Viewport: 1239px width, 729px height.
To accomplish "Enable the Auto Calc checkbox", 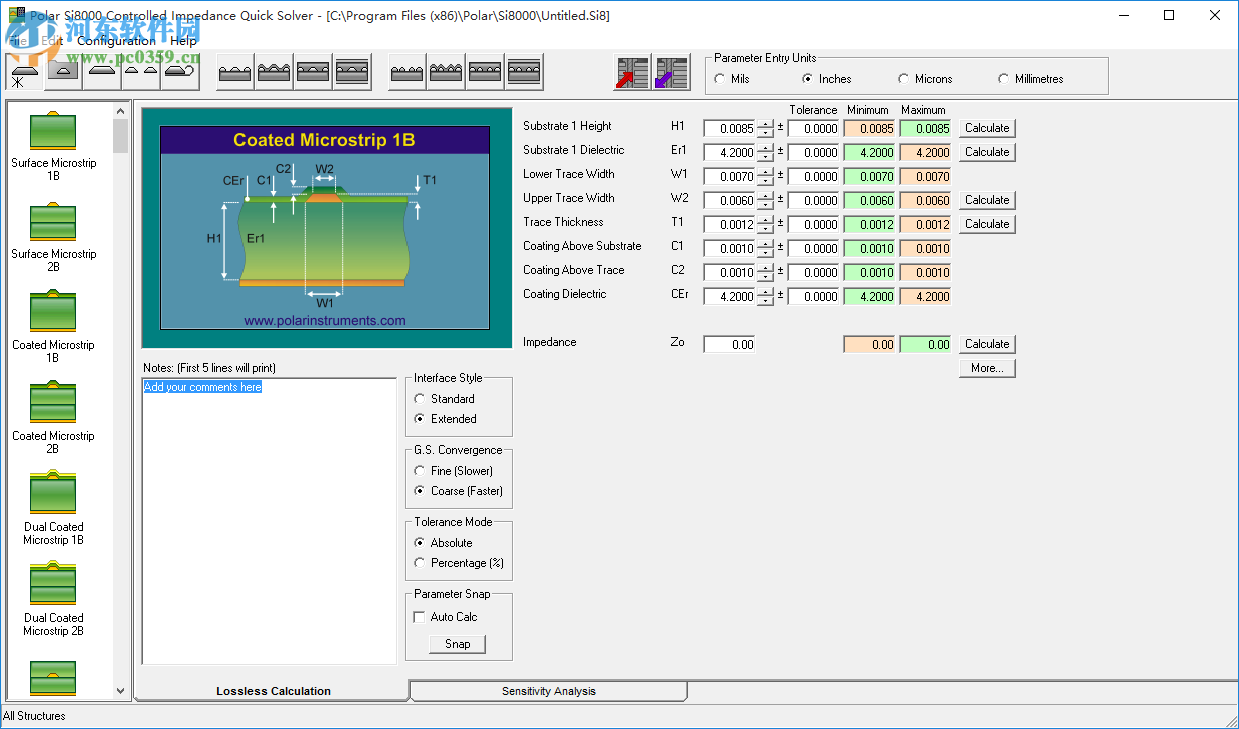I will pyautogui.click(x=420, y=617).
